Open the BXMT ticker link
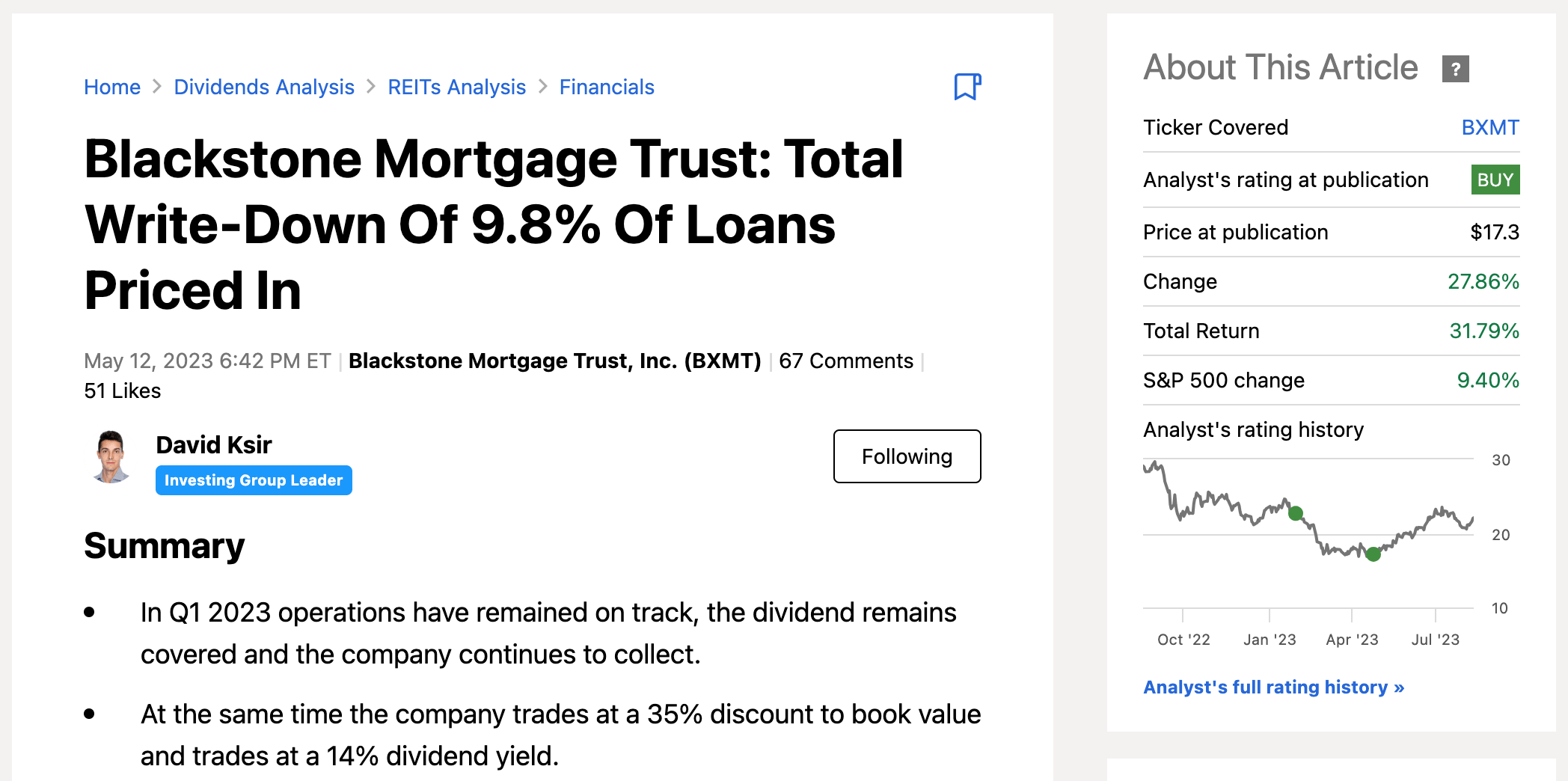 (x=1490, y=127)
